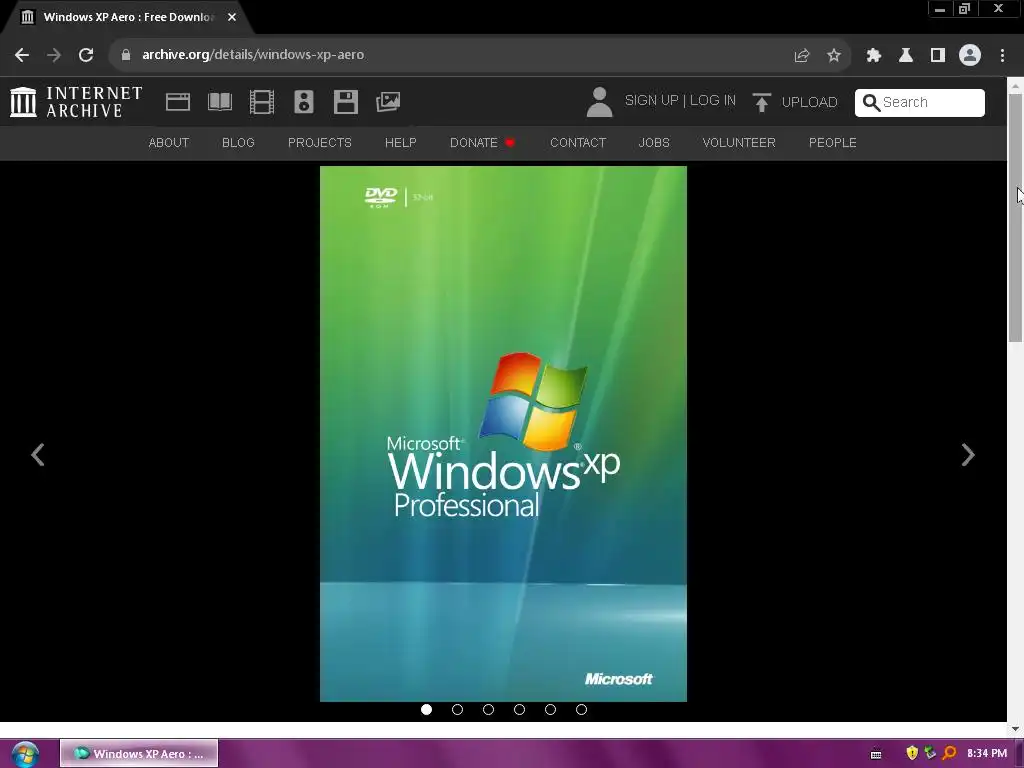Viewport: 1024px width, 768px height.
Task: Select the first carousel dot
Action: (426, 709)
